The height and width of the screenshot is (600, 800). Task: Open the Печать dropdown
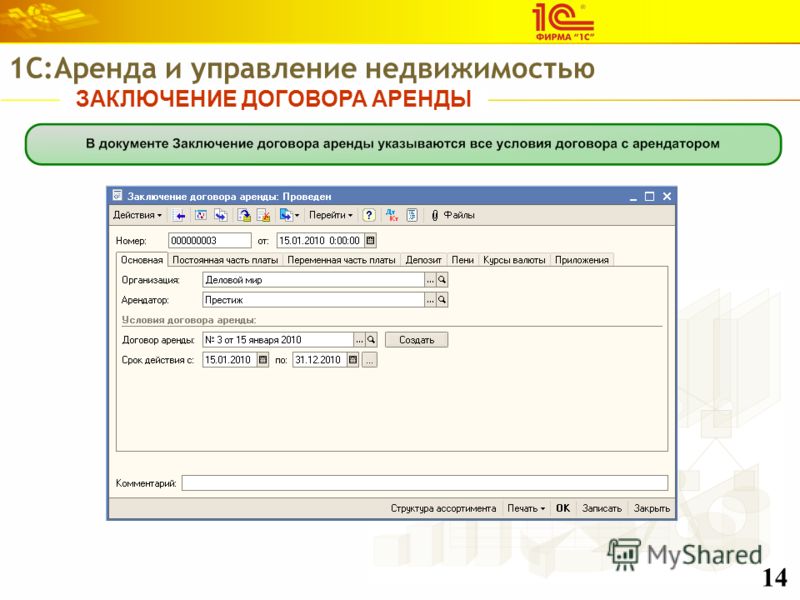pos(527,508)
